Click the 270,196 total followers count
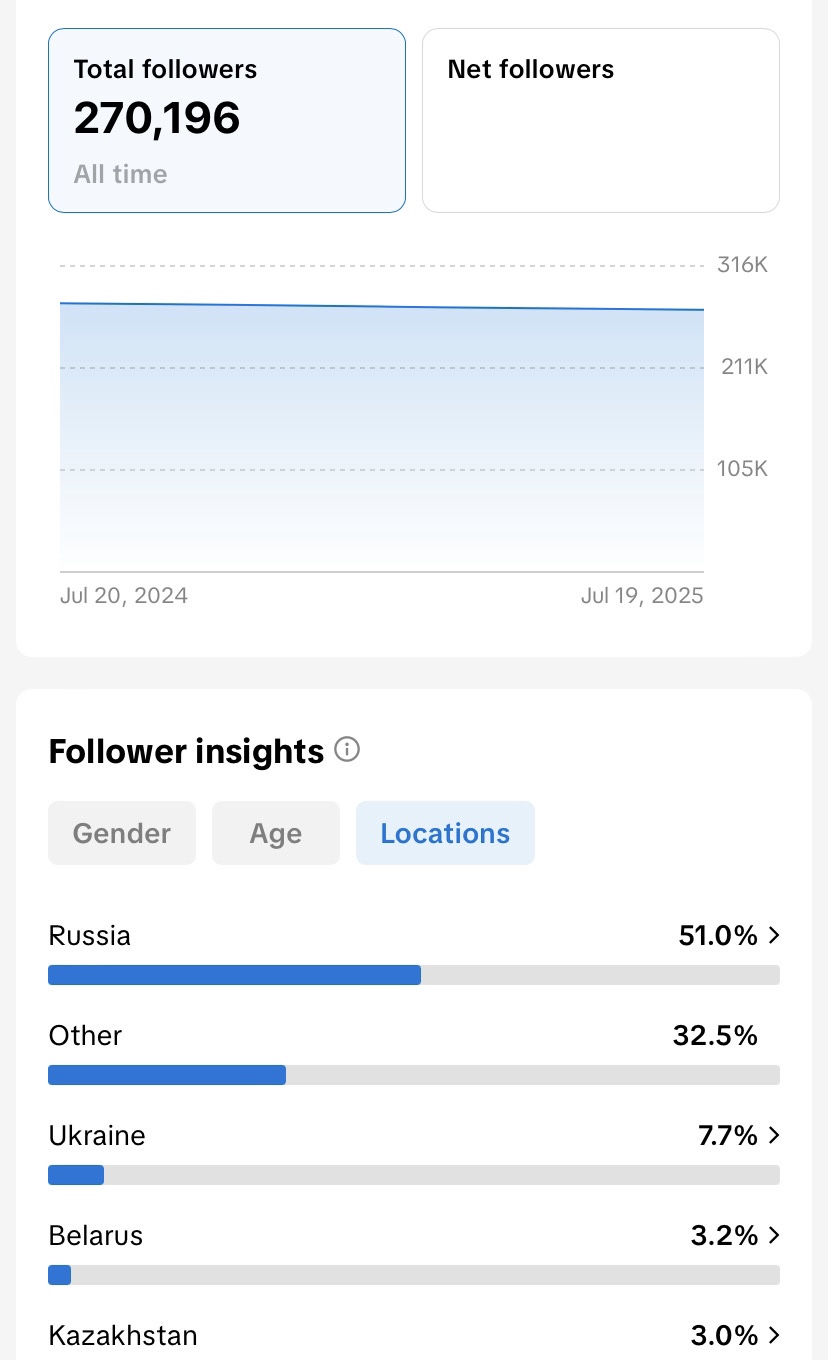 point(157,119)
